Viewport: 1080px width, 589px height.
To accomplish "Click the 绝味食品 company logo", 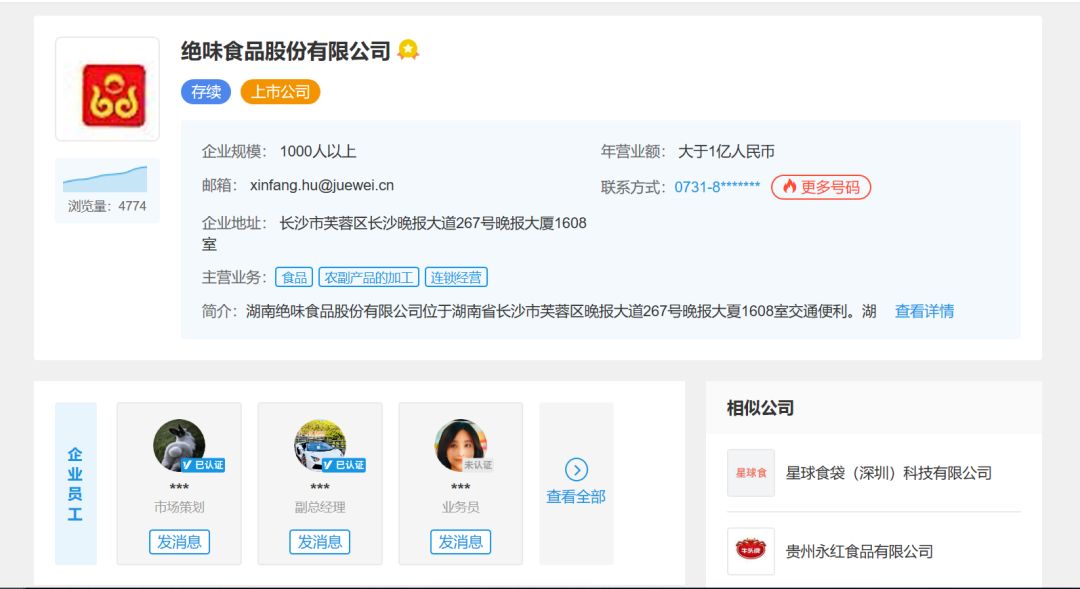I will pyautogui.click(x=106, y=93).
